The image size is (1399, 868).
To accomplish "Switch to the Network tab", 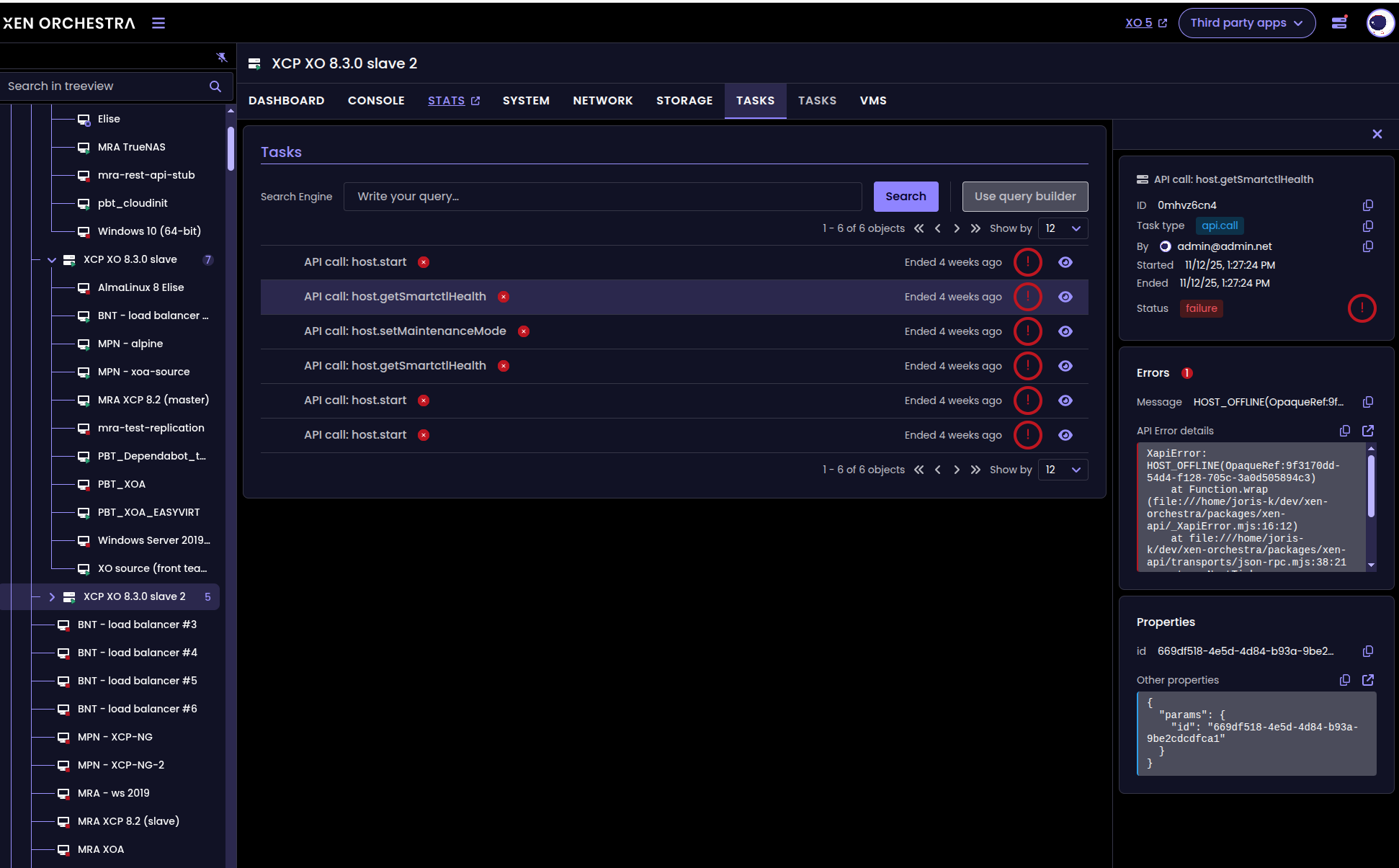I will [x=602, y=101].
